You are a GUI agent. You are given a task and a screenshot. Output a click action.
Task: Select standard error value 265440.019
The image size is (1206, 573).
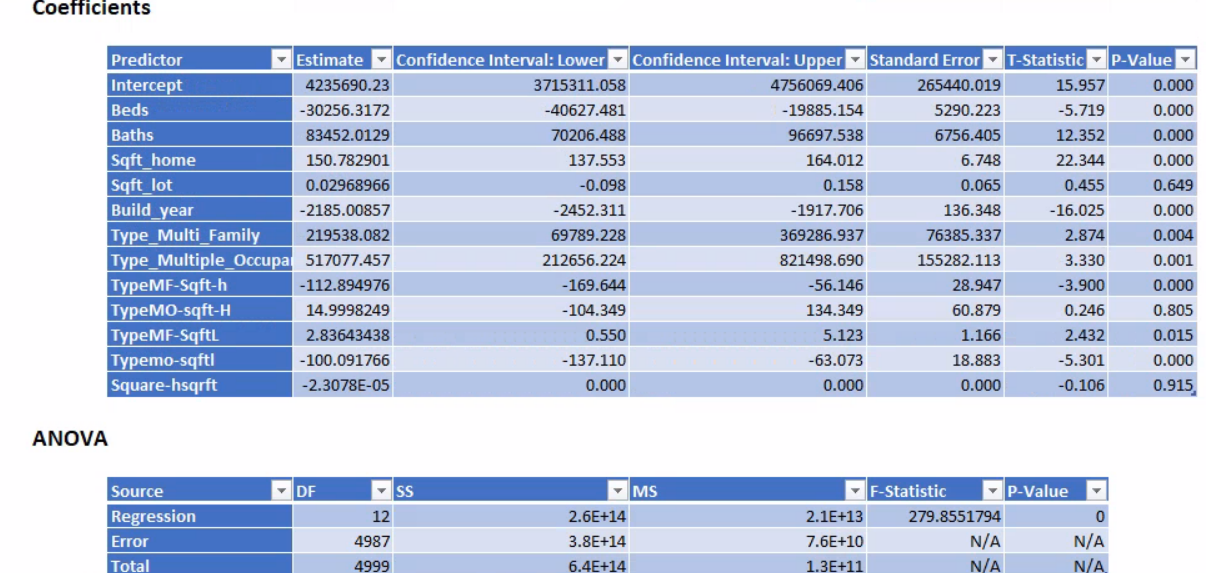coord(936,85)
